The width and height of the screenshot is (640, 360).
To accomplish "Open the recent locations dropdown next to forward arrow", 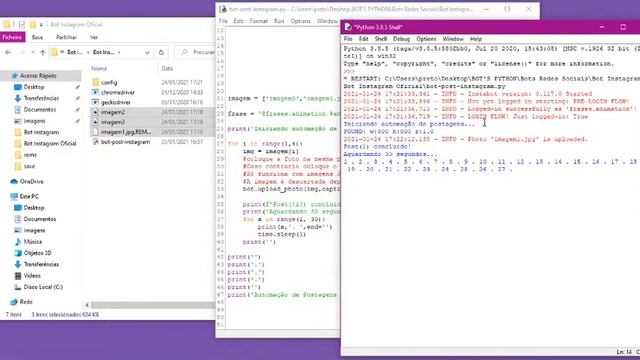I will [x=33, y=53].
